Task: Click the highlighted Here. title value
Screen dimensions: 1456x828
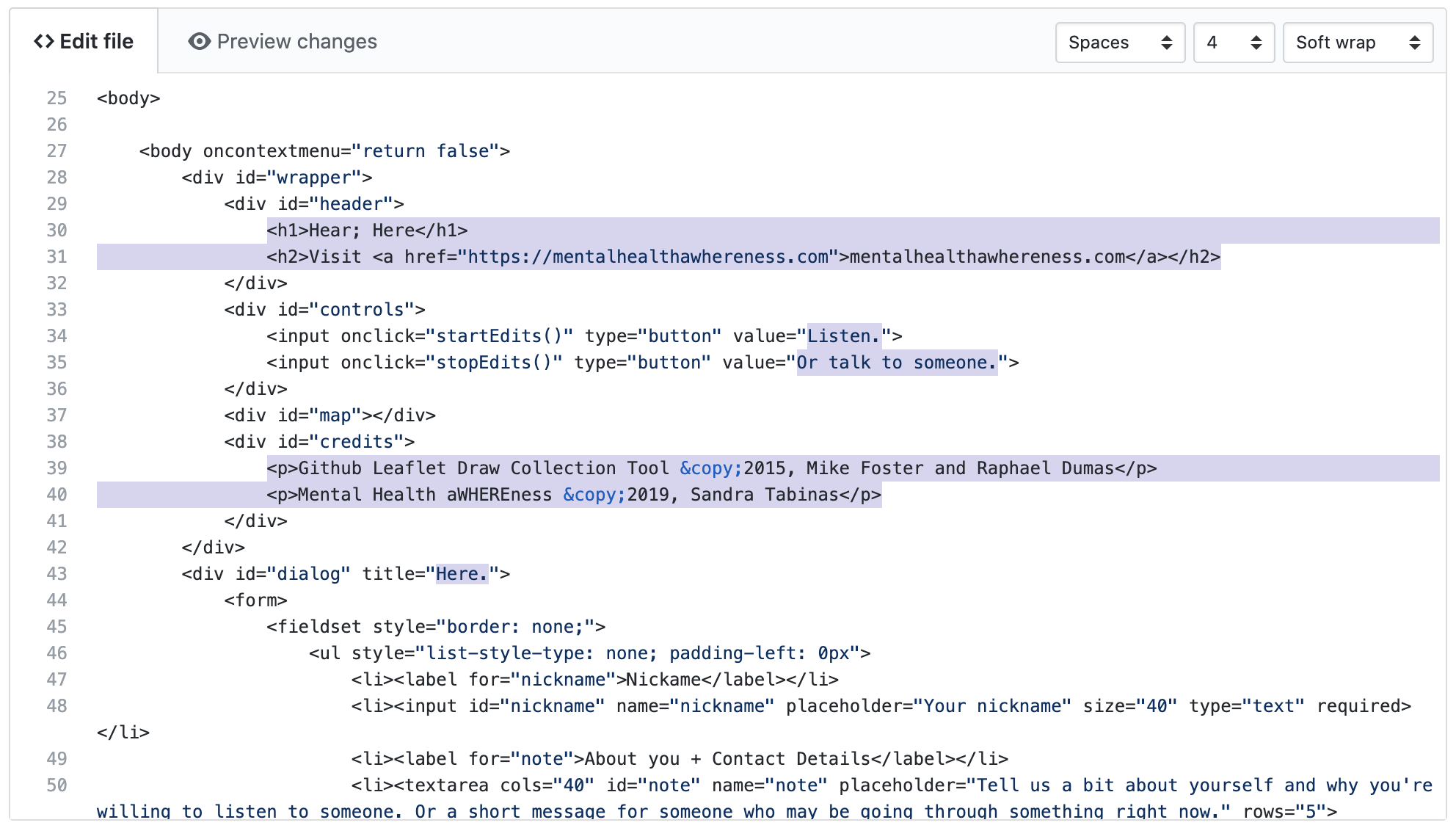Action: click(462, 574)
